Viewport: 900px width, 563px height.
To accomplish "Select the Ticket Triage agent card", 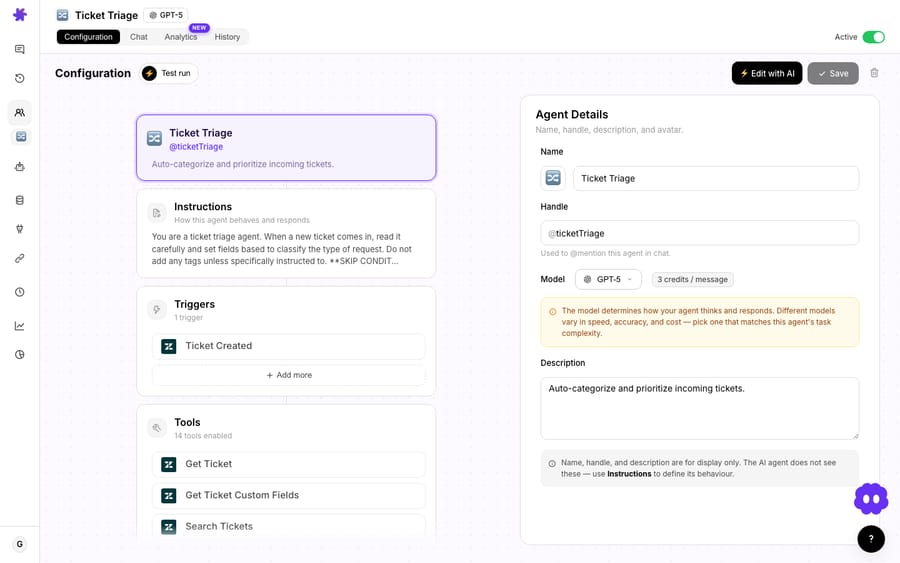I will point(286,147).
